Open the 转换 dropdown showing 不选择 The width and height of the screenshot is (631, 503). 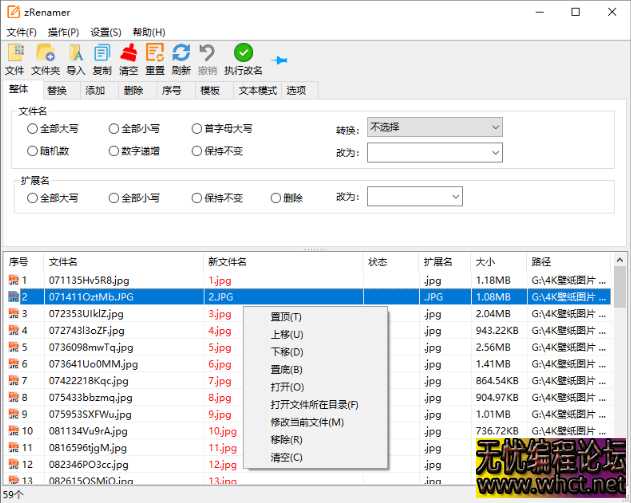tap(434, 128)
